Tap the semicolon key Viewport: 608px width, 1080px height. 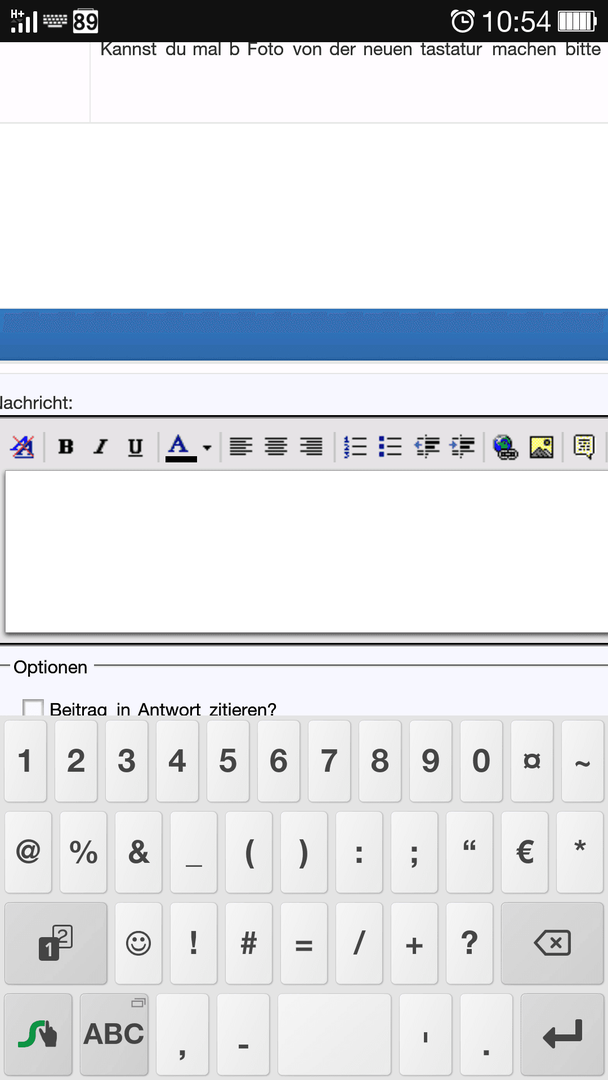pos(414,852)
